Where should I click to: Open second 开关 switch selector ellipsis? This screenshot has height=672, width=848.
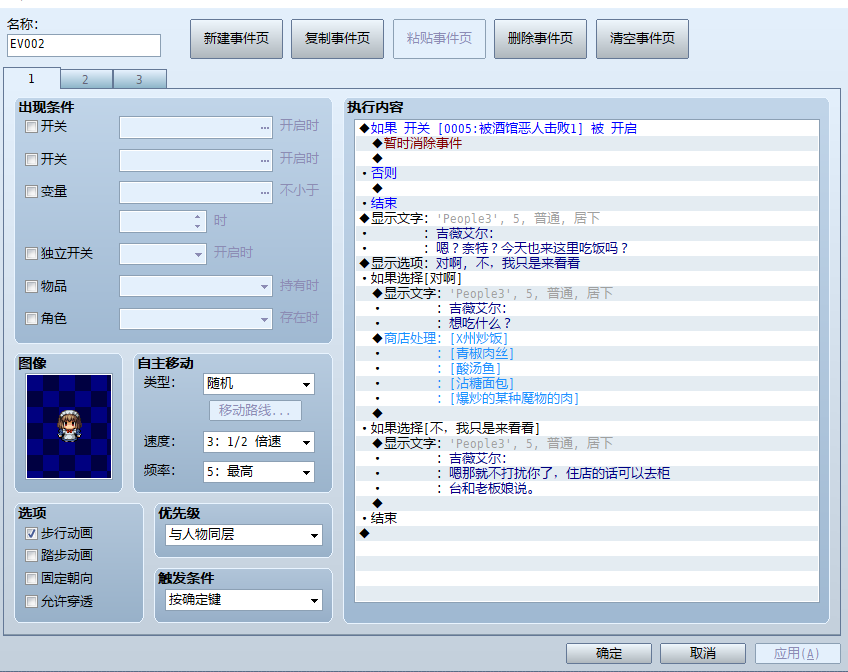pos(264,160)
